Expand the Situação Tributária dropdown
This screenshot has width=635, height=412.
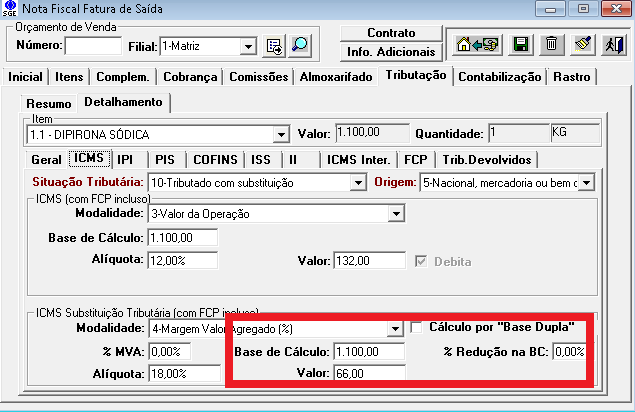pyautogui.click(x=357, y=183)
